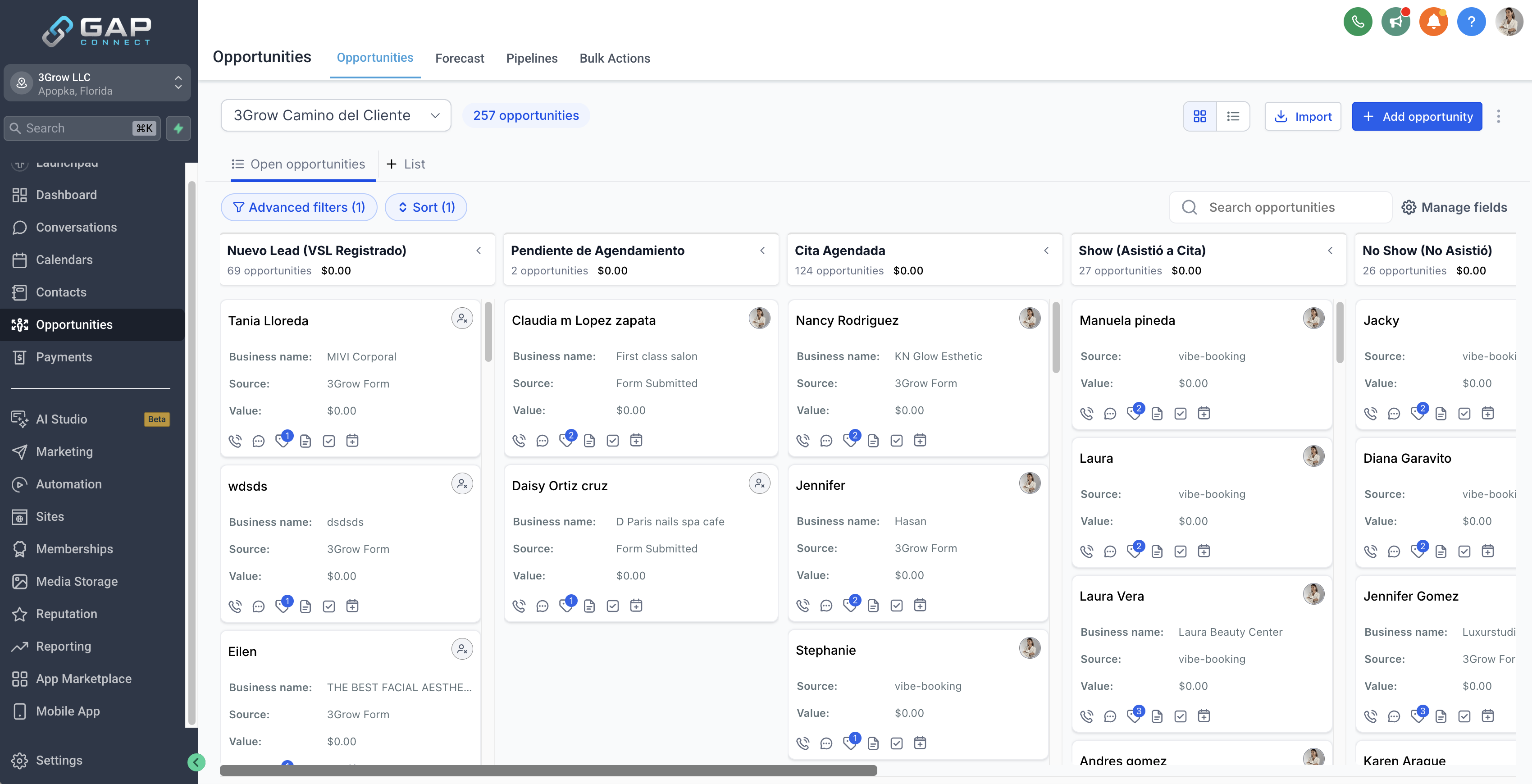Collapse the Cita Agendada column

[1047, 251]
